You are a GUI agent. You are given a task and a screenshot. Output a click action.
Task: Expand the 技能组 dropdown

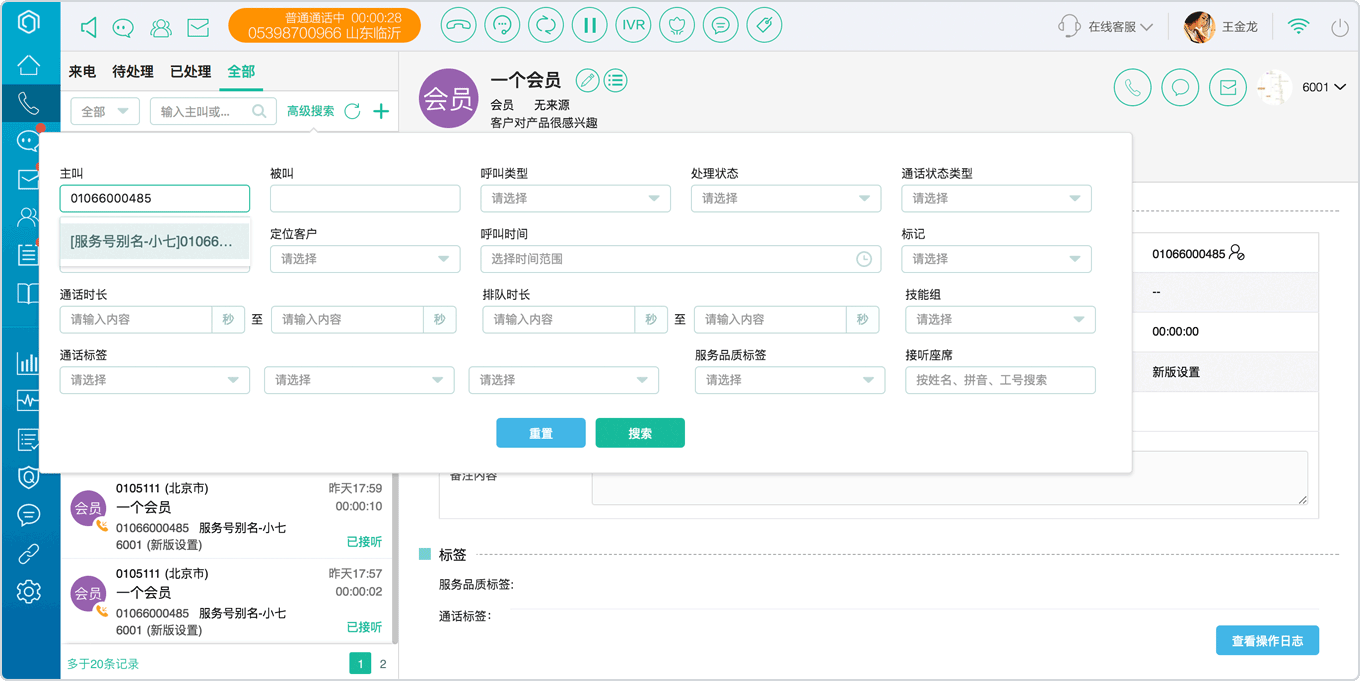click(1000, 319)
